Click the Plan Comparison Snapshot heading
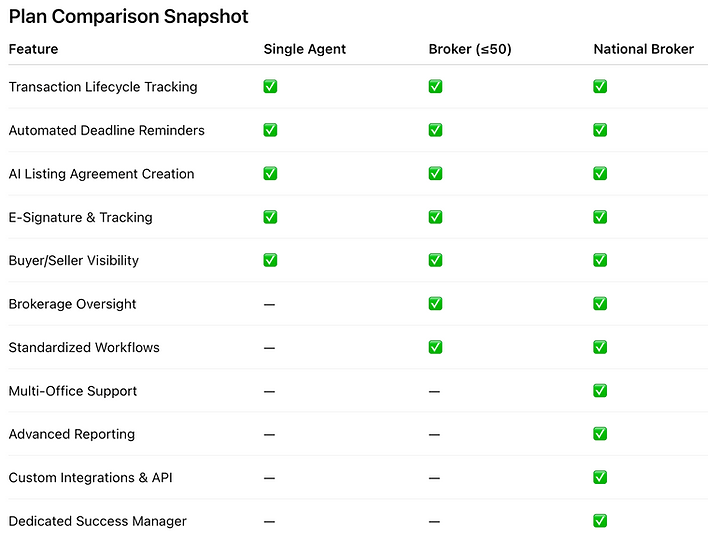Screen dimensions: 708x553 (129, 17)
